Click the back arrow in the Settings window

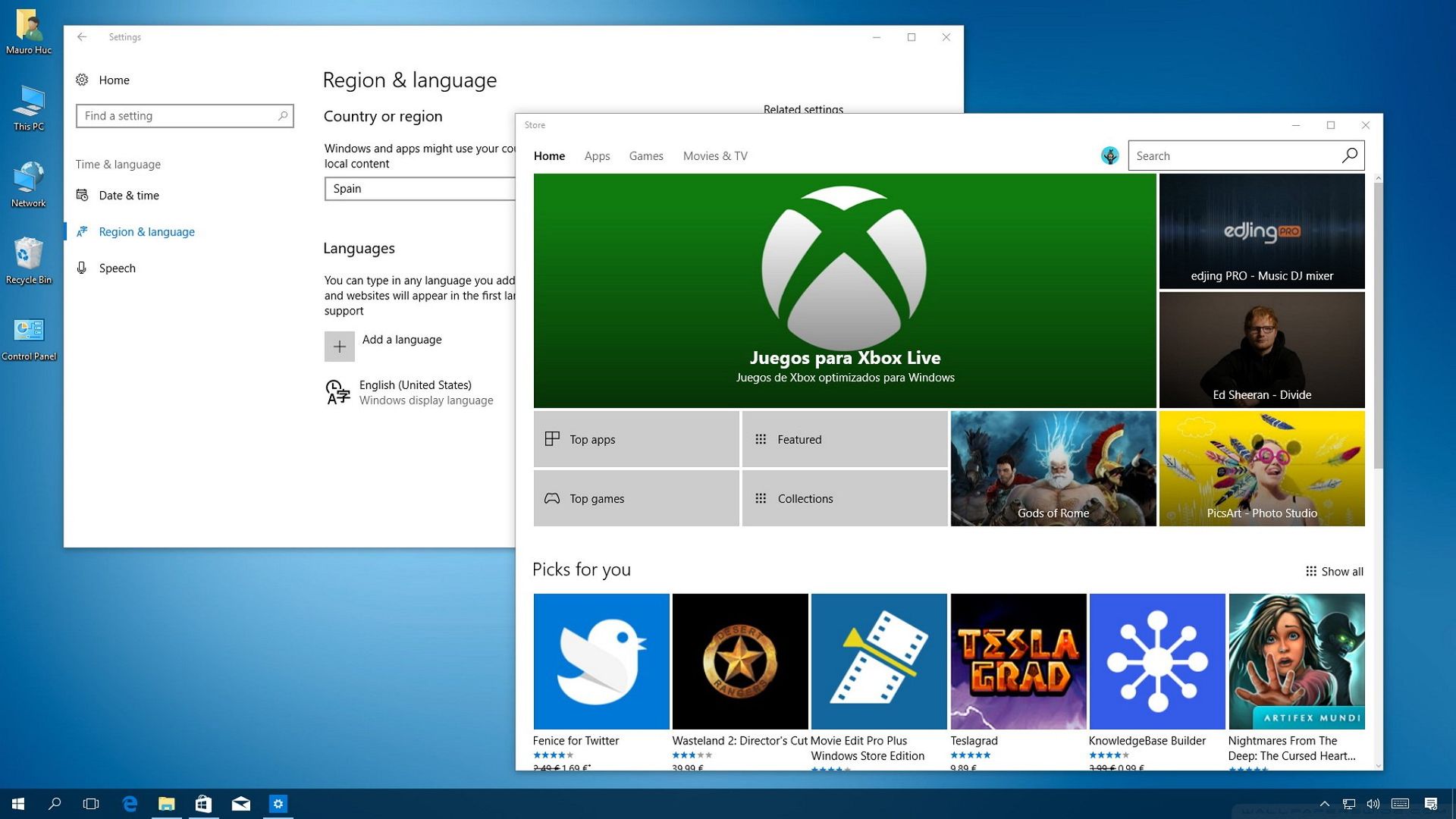[x=82, y=36]
